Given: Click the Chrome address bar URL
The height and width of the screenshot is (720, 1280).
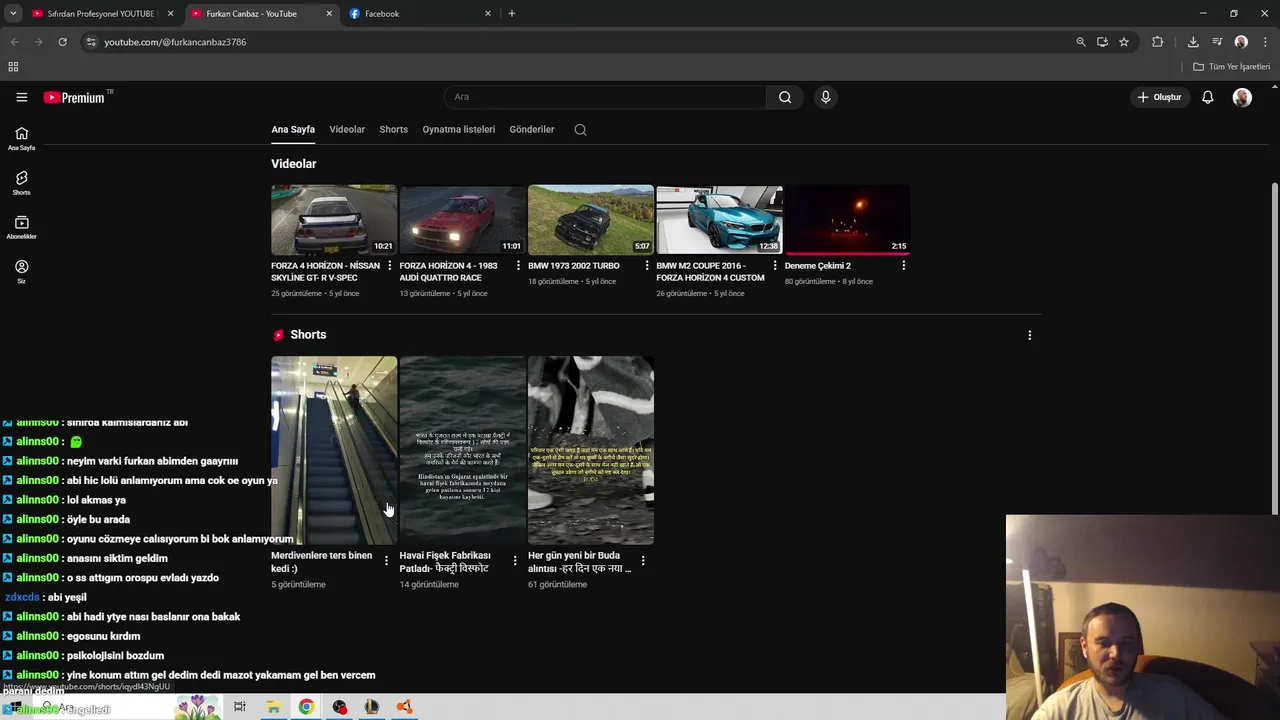Looking at the screenshot, I should [175, 42].
